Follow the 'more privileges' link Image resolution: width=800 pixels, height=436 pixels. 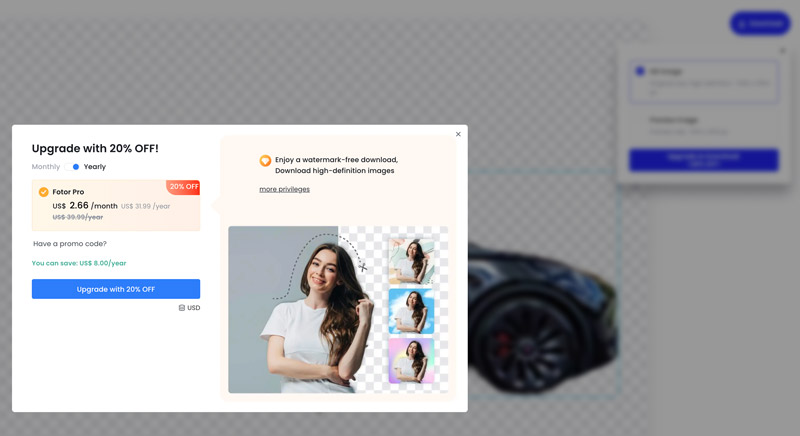pos(284,189)
